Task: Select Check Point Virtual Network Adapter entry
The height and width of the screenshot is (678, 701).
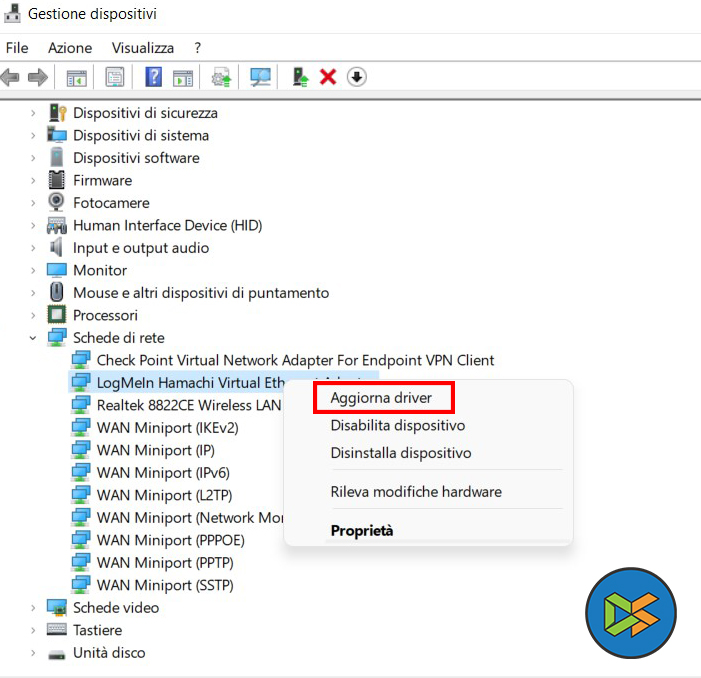Action: tap(296, 360)
